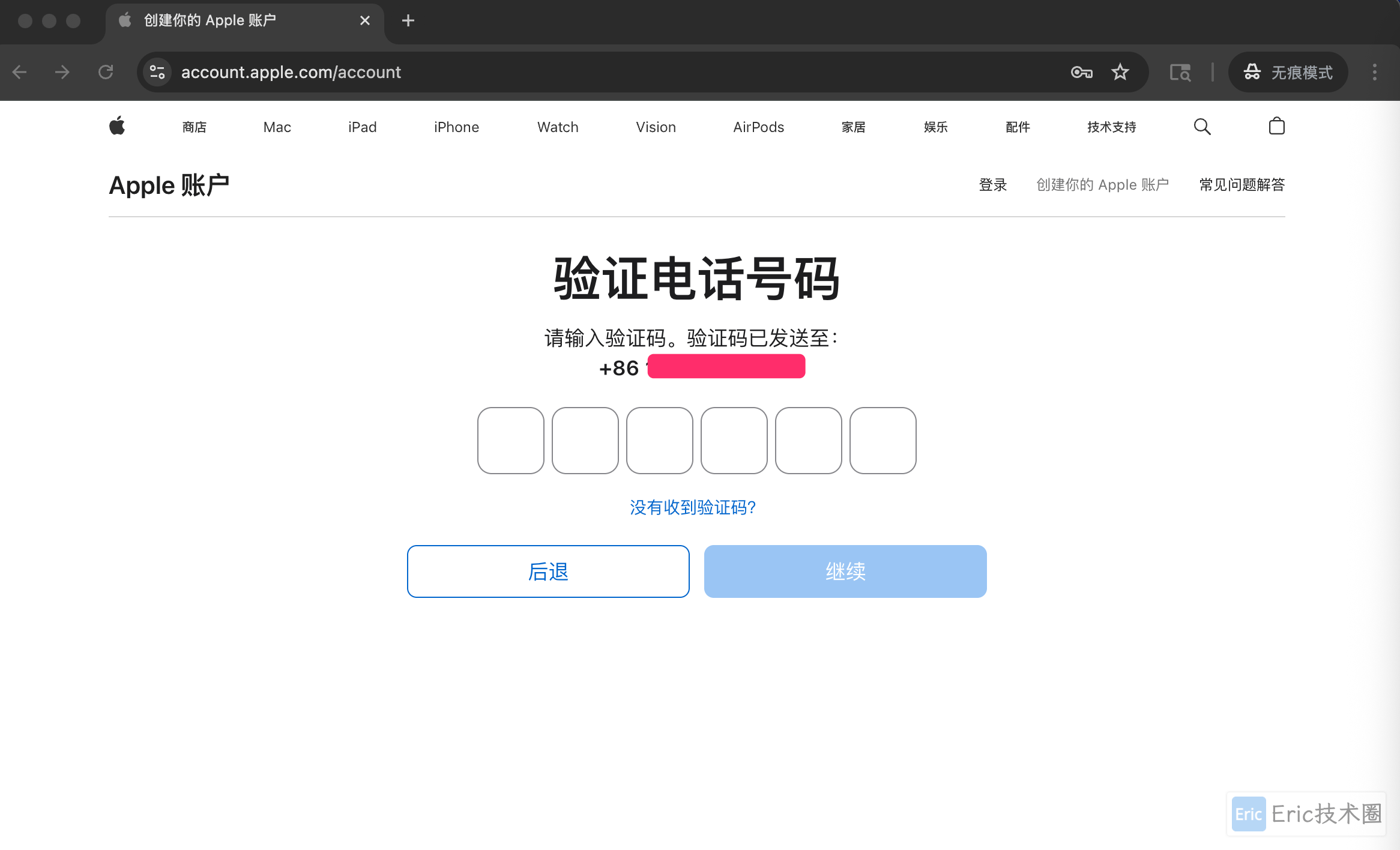Click the browser back arrow

click(20, 72)
